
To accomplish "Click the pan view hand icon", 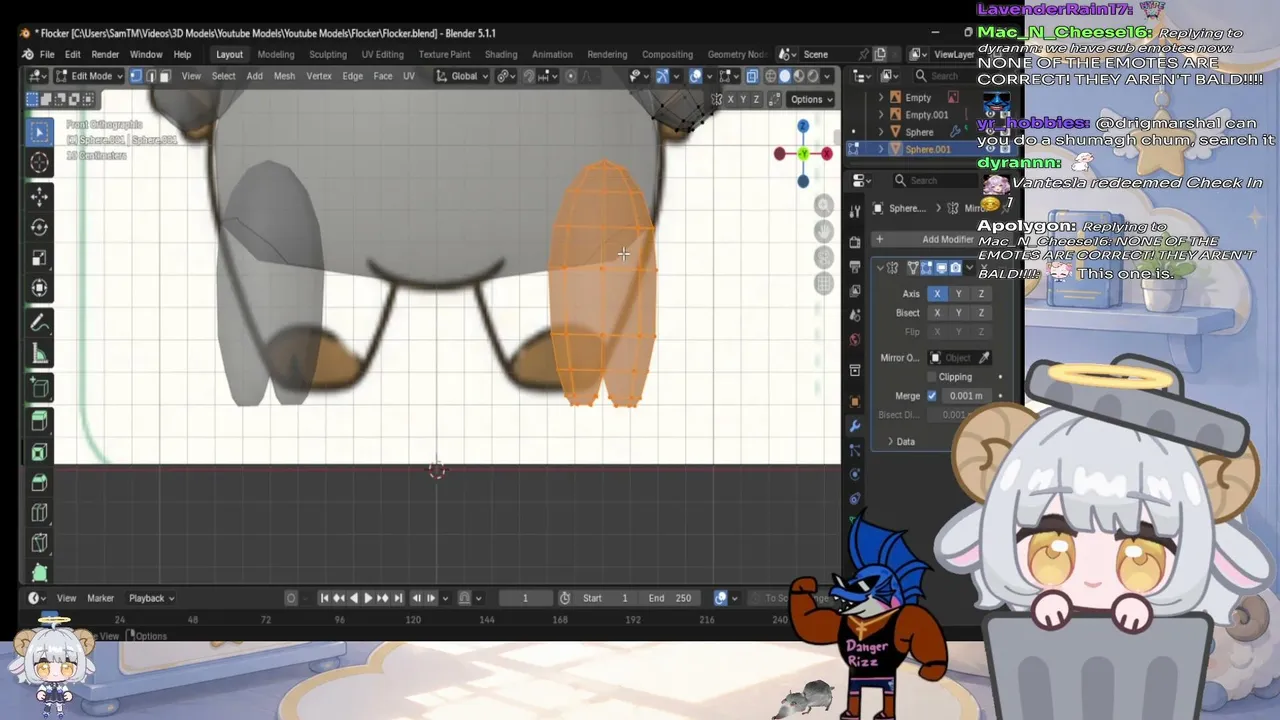I will click(x=823, y=231).
